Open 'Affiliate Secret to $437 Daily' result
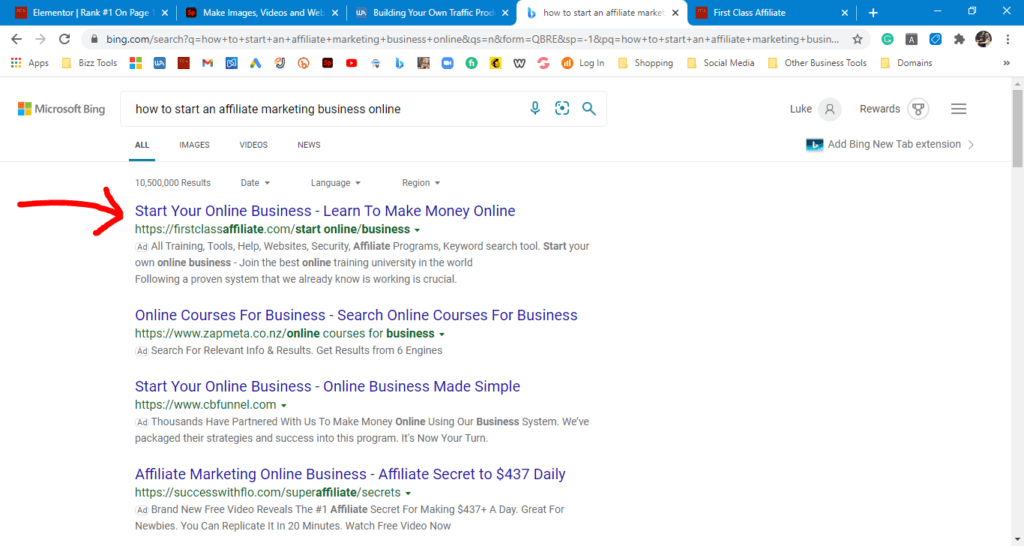The width and height of the screenshot is (1024, 546). 350,474
